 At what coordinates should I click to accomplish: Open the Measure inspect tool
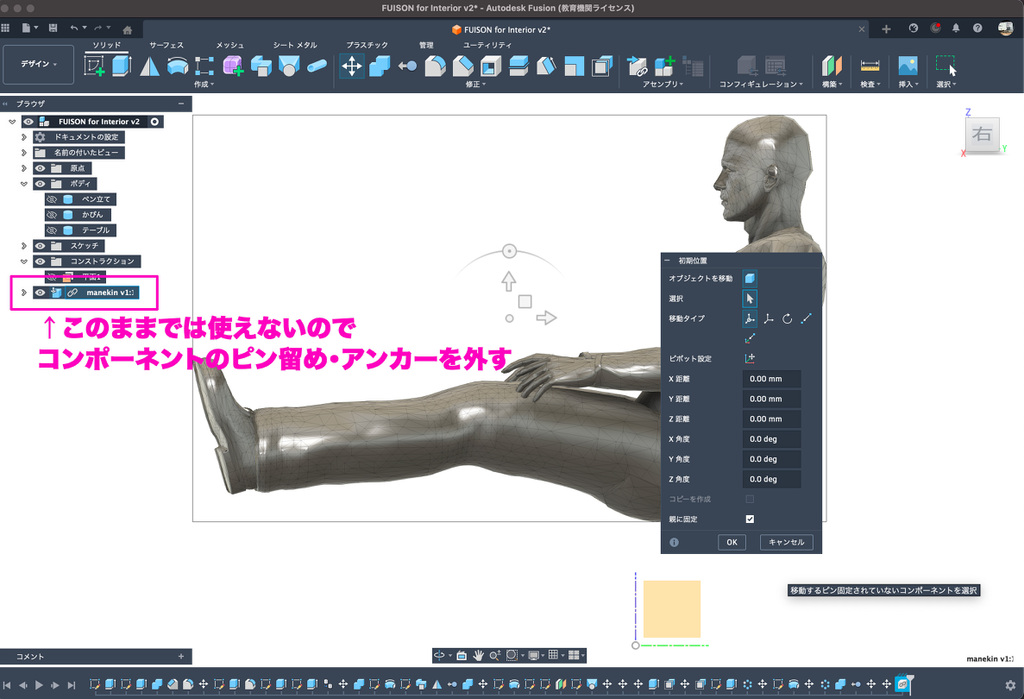870,66
